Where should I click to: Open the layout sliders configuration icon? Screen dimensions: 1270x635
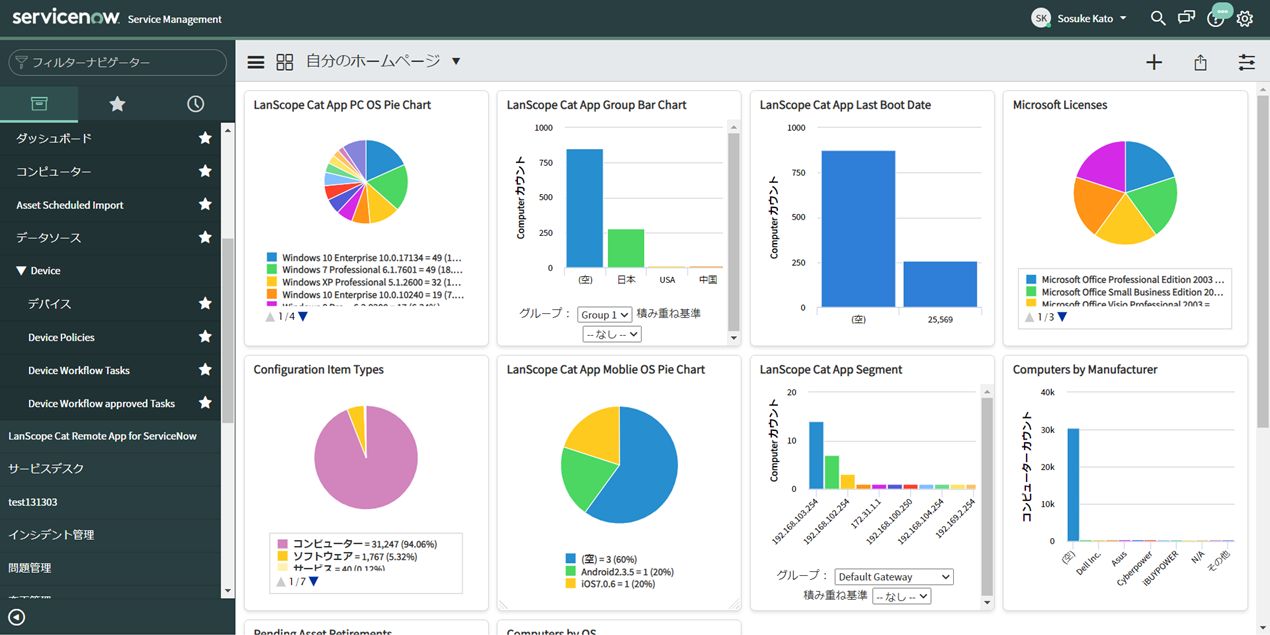[1246, 62]
